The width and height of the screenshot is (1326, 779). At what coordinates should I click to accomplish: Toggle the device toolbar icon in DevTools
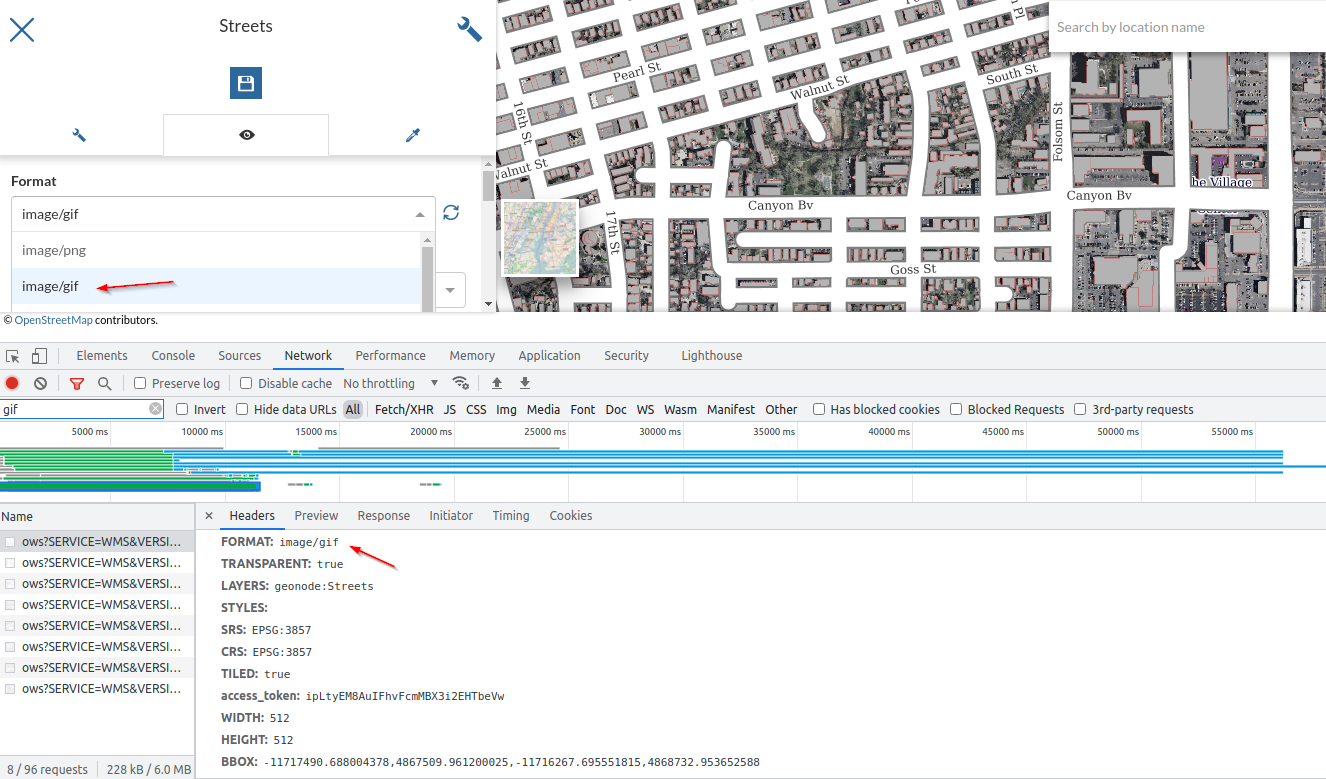[39, 356]
